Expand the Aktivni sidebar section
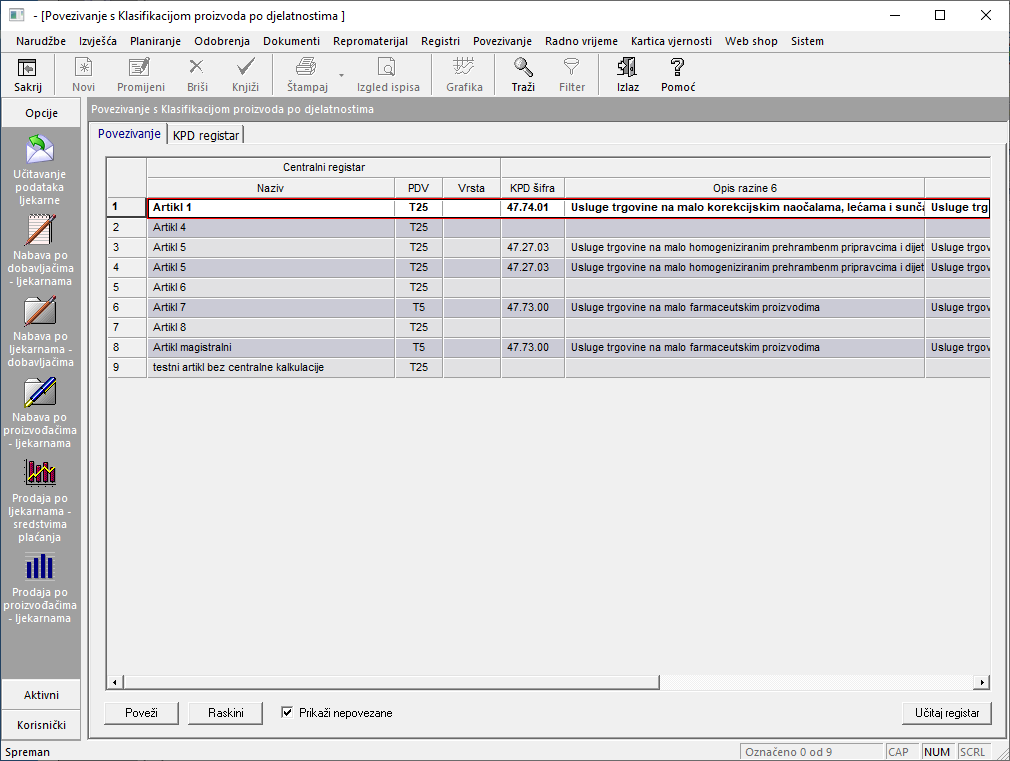The image size is (1010, 761). (x=41, y=695)
